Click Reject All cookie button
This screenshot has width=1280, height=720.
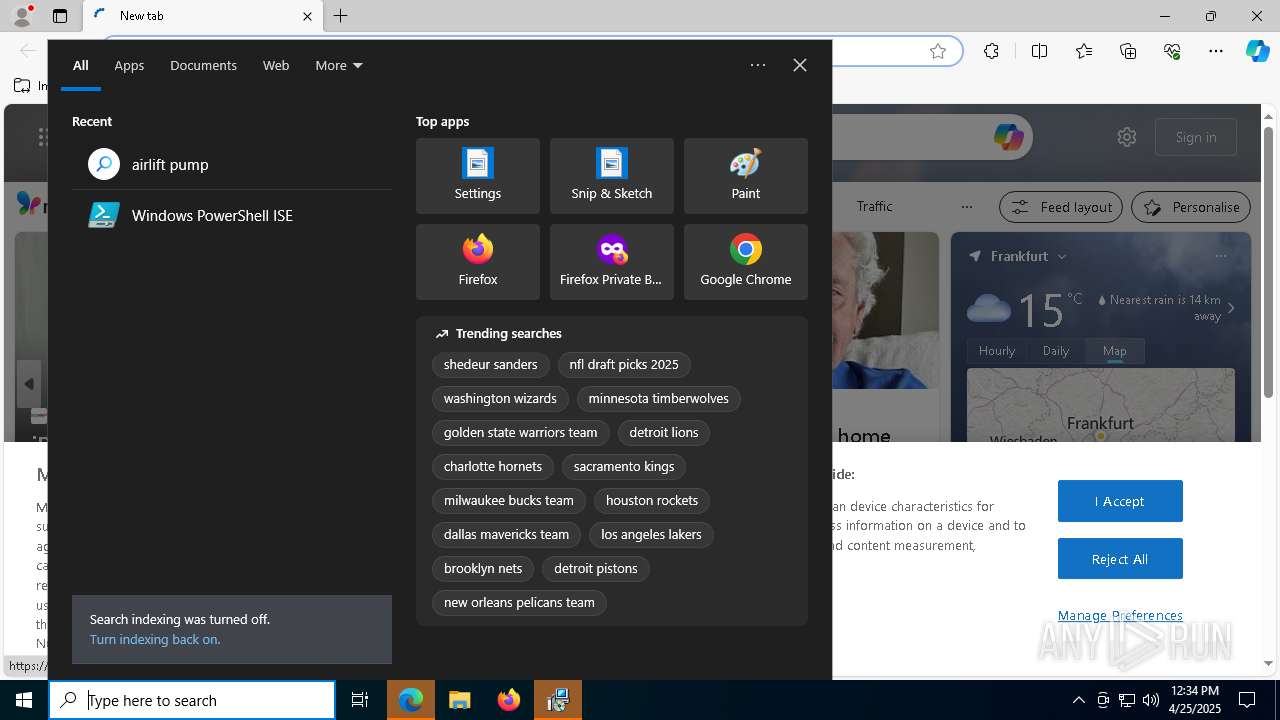[1120, 559]
